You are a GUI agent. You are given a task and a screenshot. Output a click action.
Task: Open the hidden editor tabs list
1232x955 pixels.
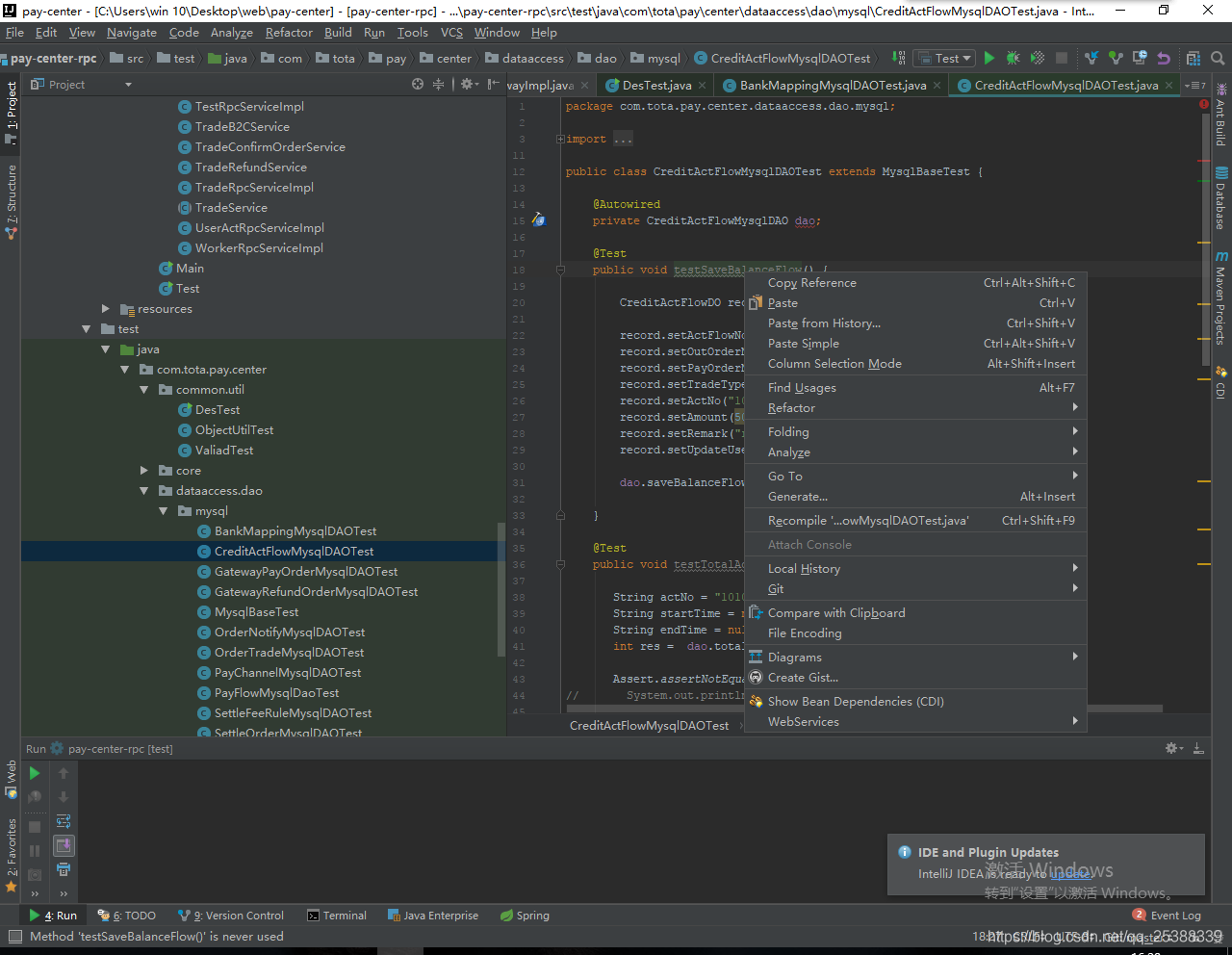[x=1195, y=85]
